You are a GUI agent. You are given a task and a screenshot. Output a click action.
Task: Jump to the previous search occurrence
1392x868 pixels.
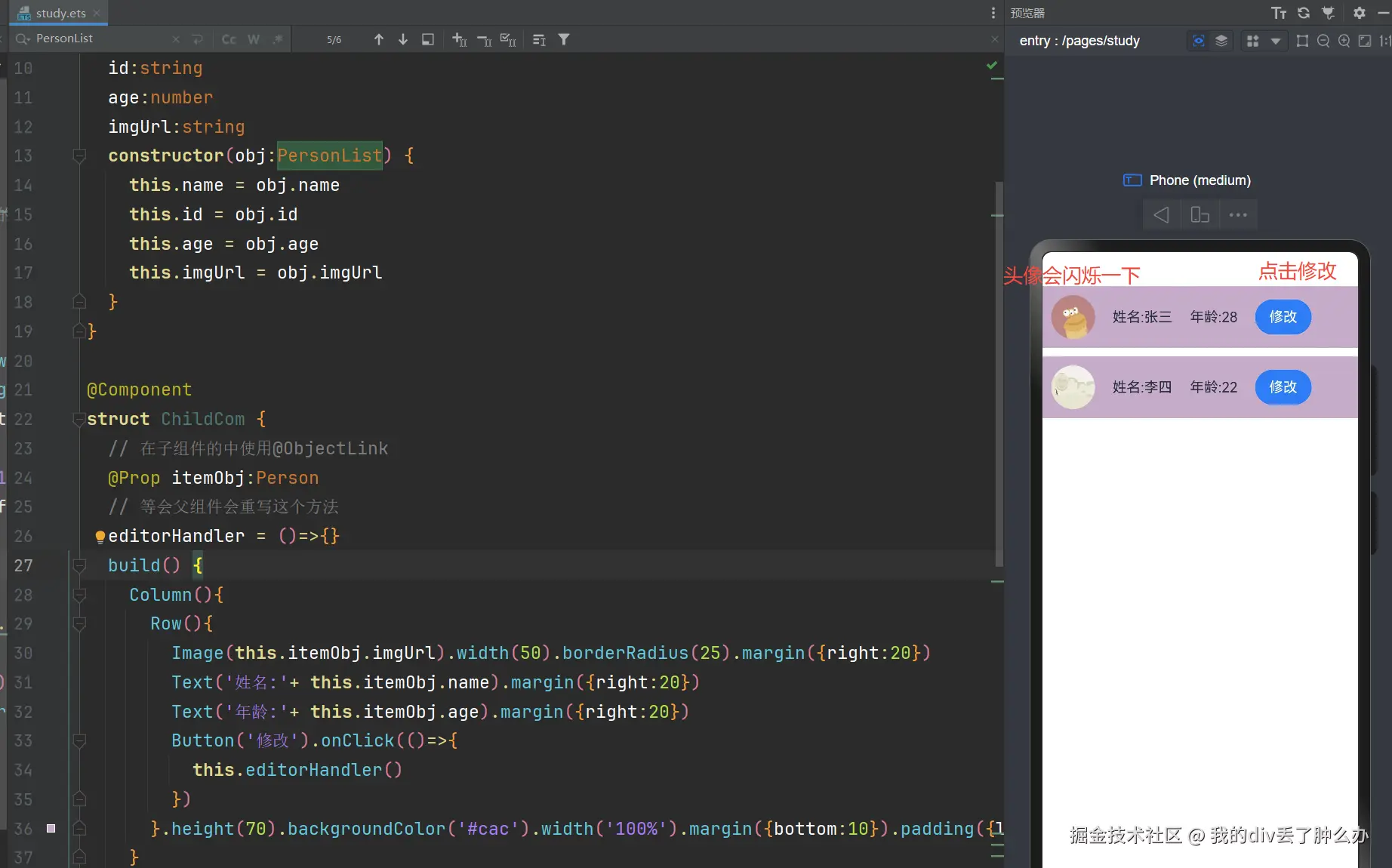point(379,39)
